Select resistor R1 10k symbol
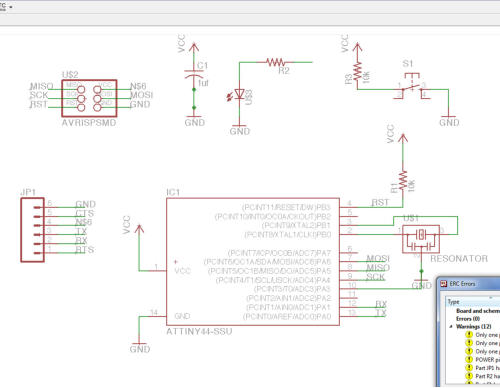The image size is (500, 388). 403,180
